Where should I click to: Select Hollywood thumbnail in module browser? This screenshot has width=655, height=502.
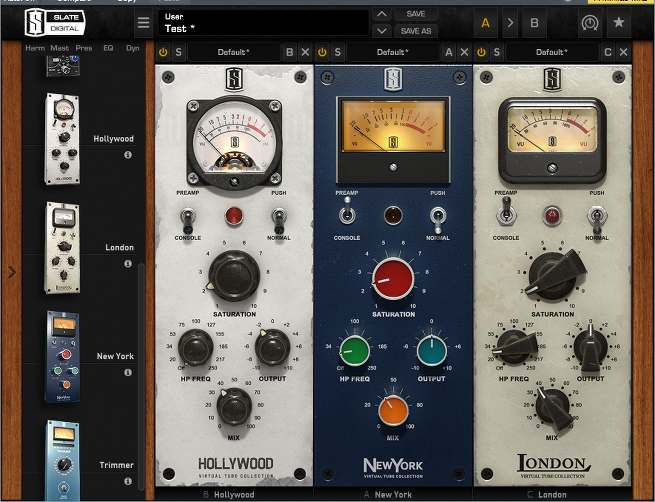[x=62, y=139]
